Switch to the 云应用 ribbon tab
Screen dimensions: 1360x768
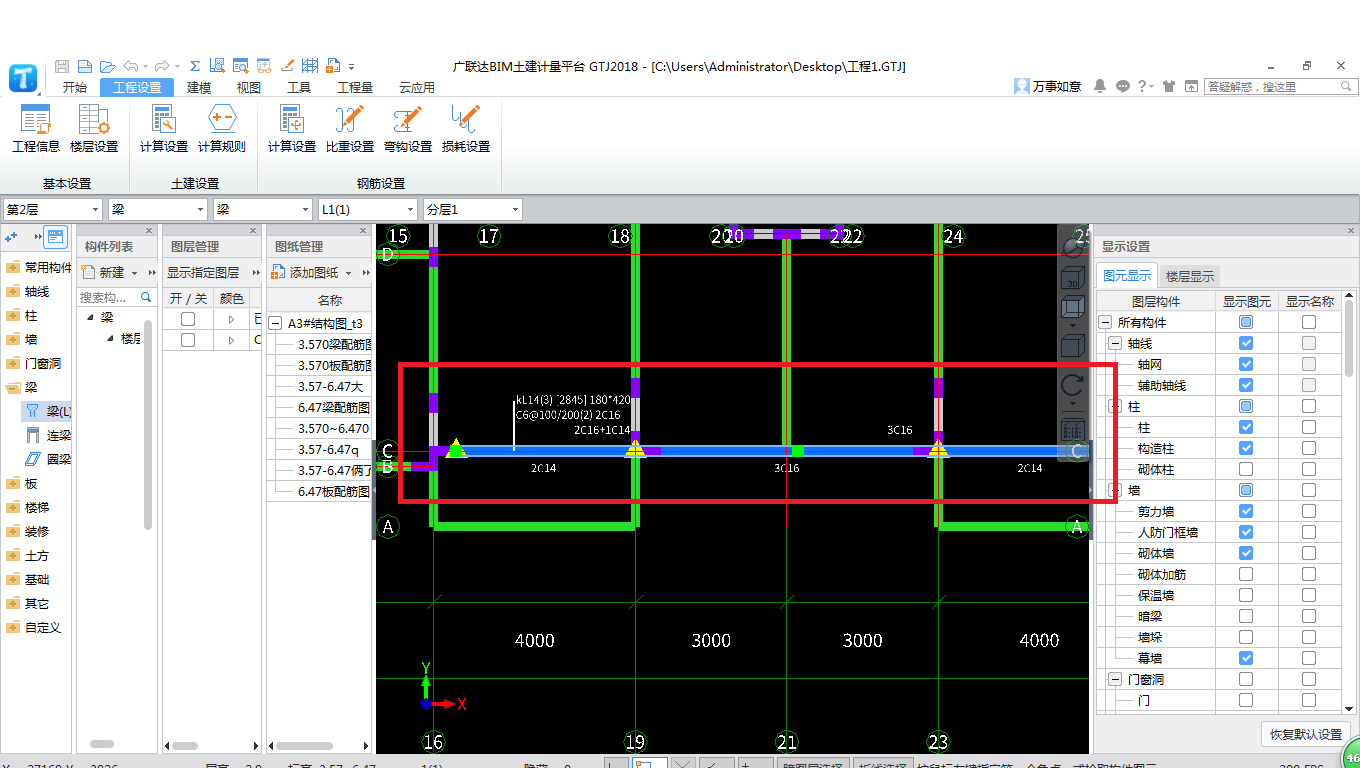tap(417, 87)
